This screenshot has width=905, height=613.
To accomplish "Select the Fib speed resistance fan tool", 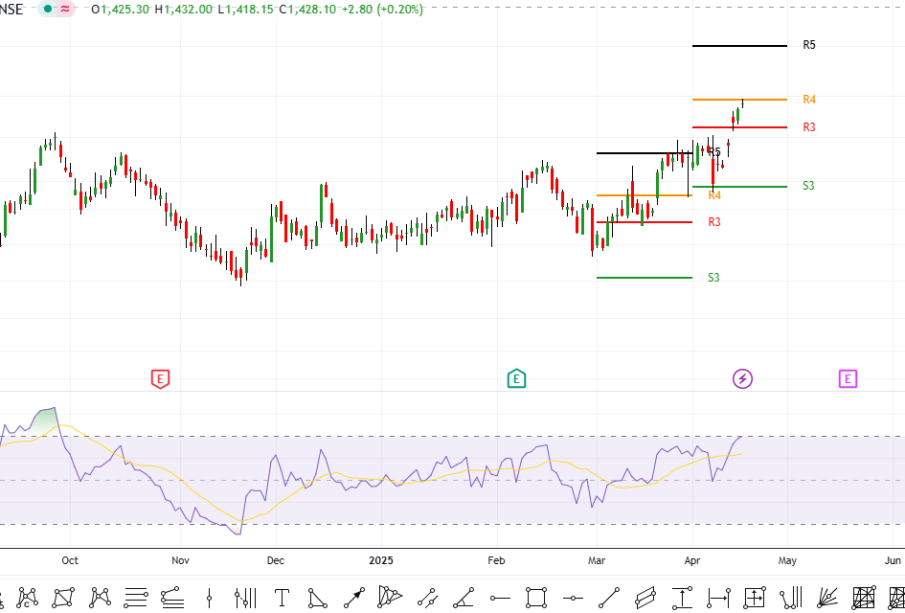I will coord(828,597).
